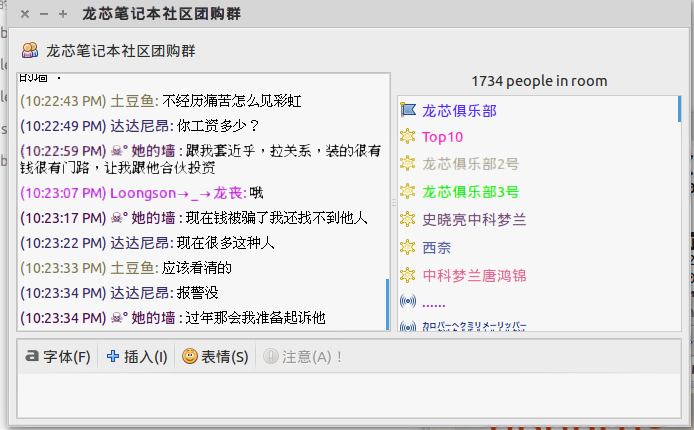This screenshot has height=430, width=694.
Task: Select user 龙芯俱乐部2号 in room list
Action: [470, 164]
